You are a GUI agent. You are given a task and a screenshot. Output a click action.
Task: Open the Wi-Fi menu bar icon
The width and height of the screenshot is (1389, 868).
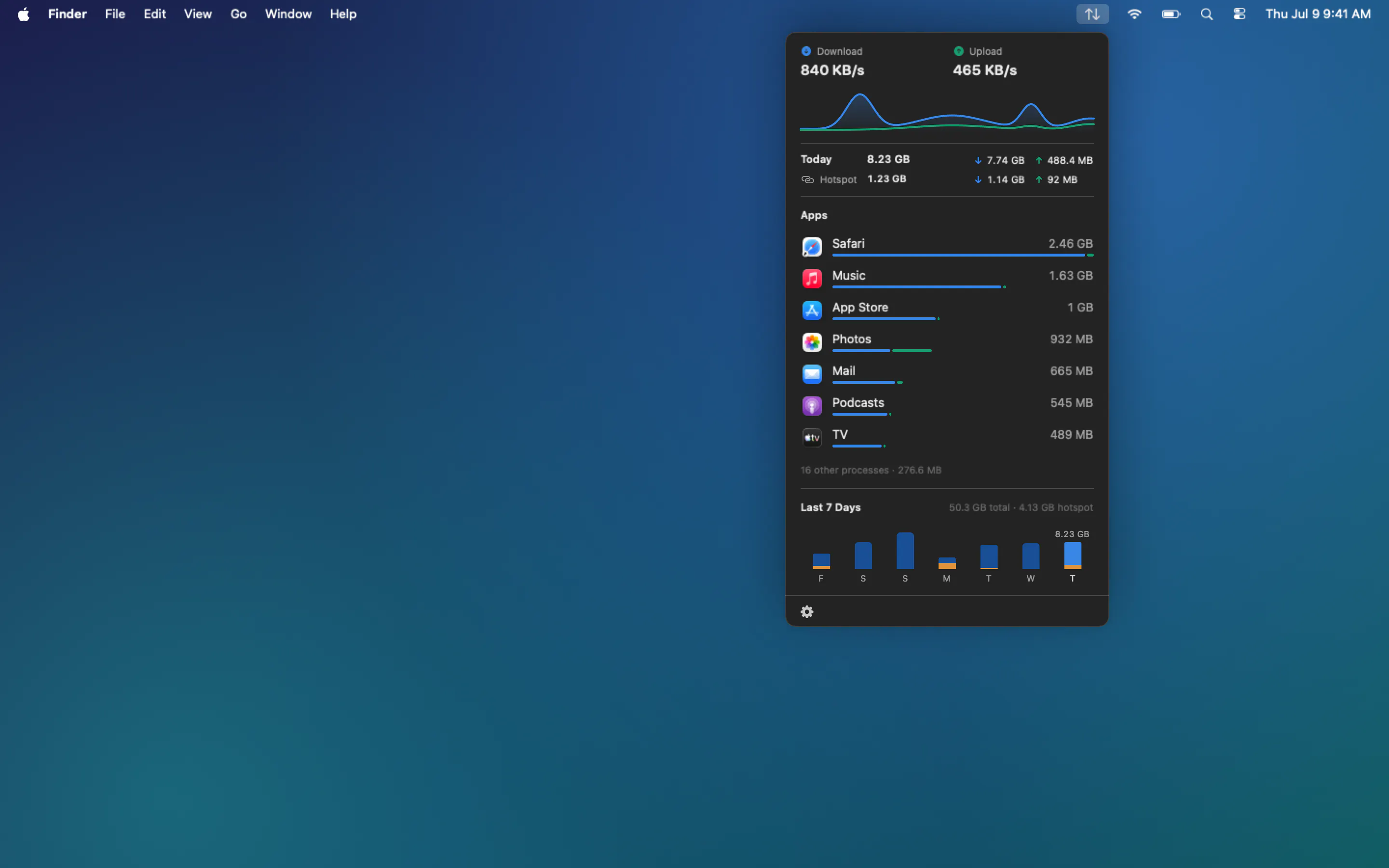click(1134, 14)
